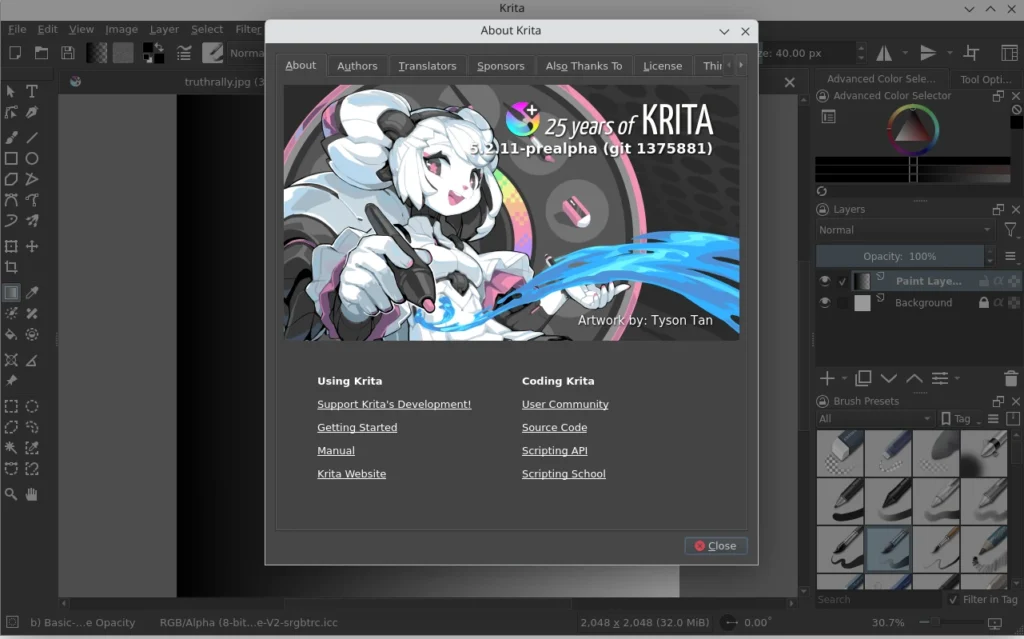Delete the layer with the trash icon
Viewport: 1024px width, 639px height.
pyautogui.click(x=1010, y=378)
